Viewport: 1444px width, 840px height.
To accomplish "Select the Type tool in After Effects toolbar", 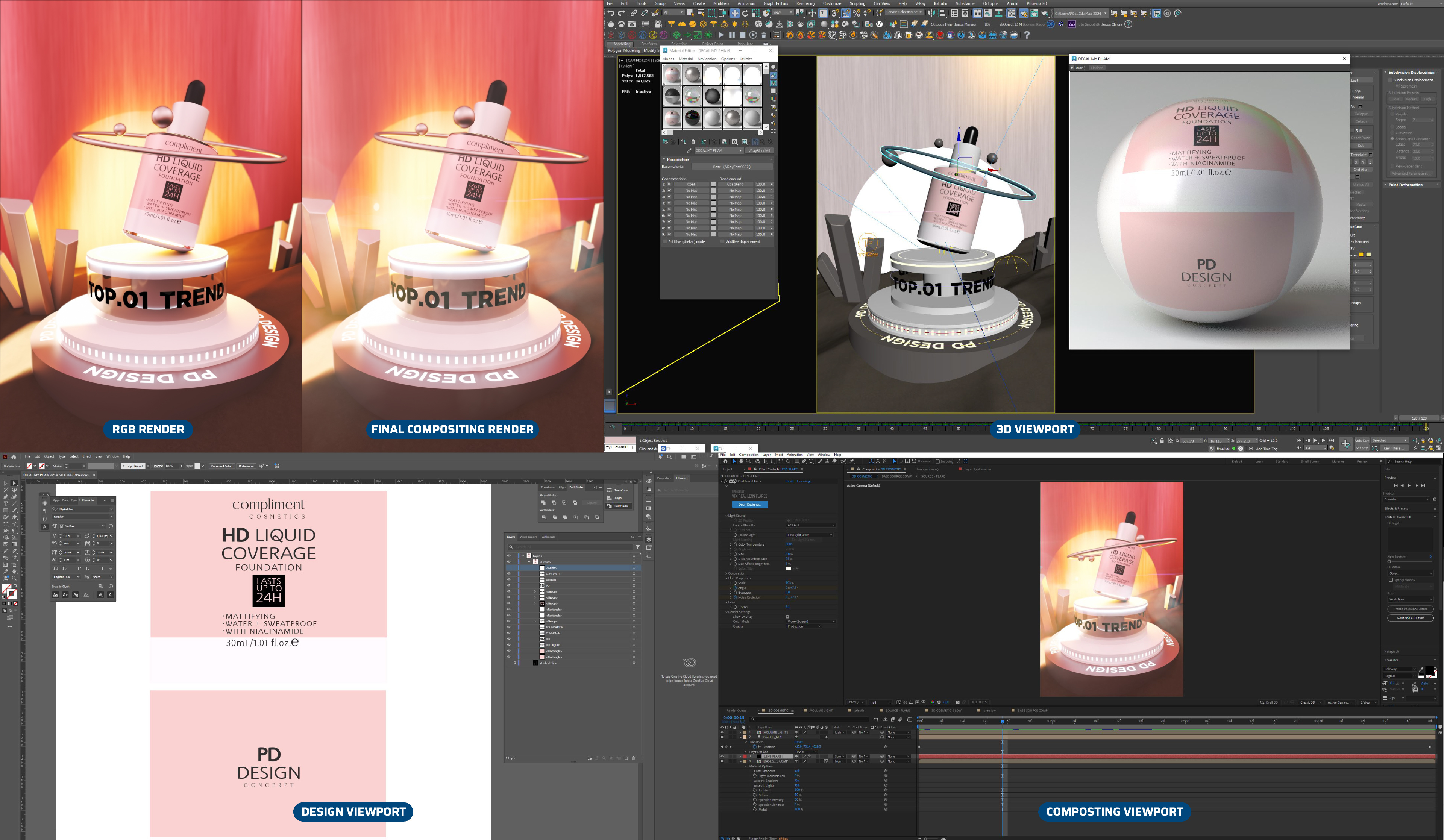I will point(811,461).
